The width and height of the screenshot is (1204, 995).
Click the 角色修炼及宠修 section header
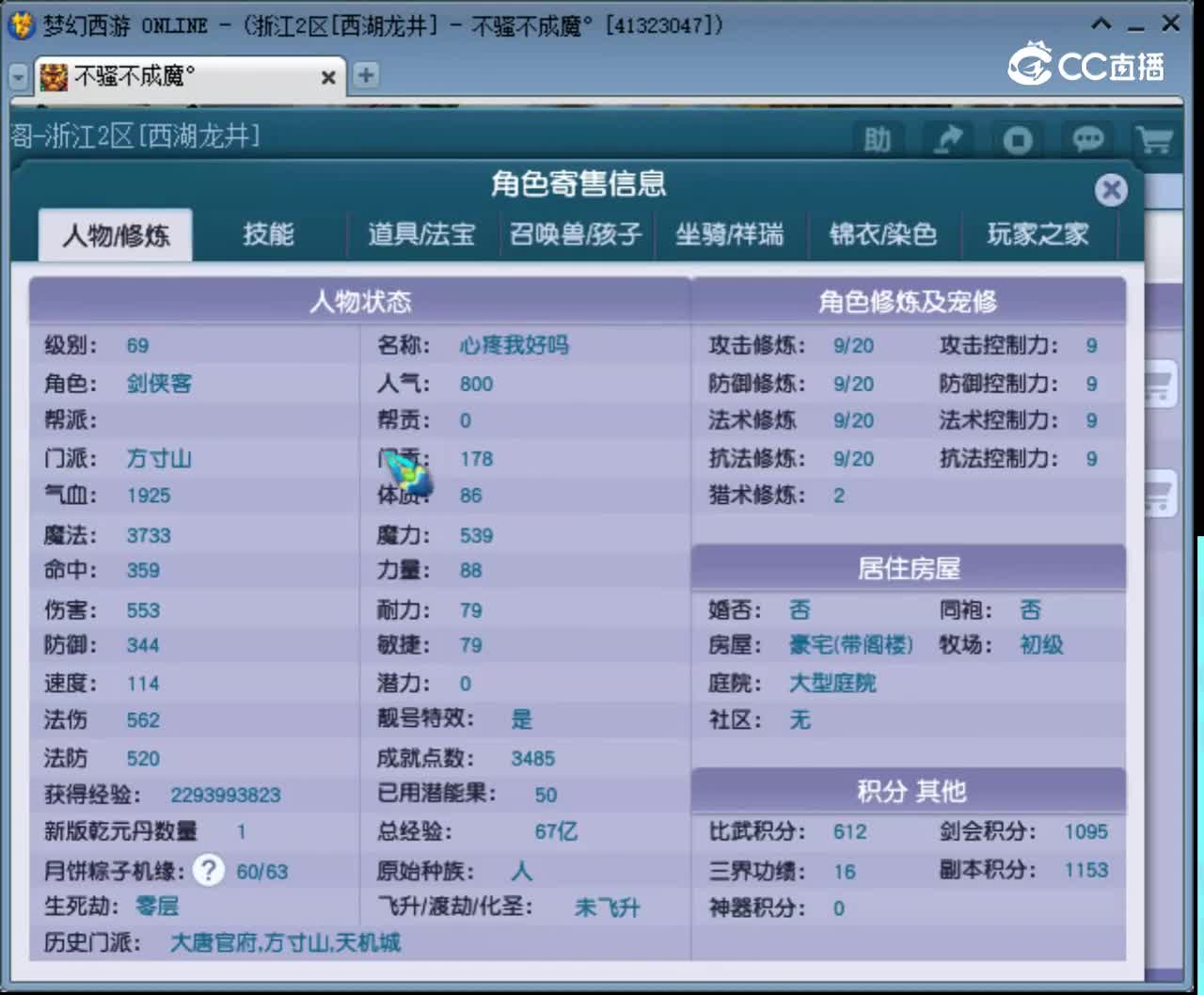click(908, 301)
